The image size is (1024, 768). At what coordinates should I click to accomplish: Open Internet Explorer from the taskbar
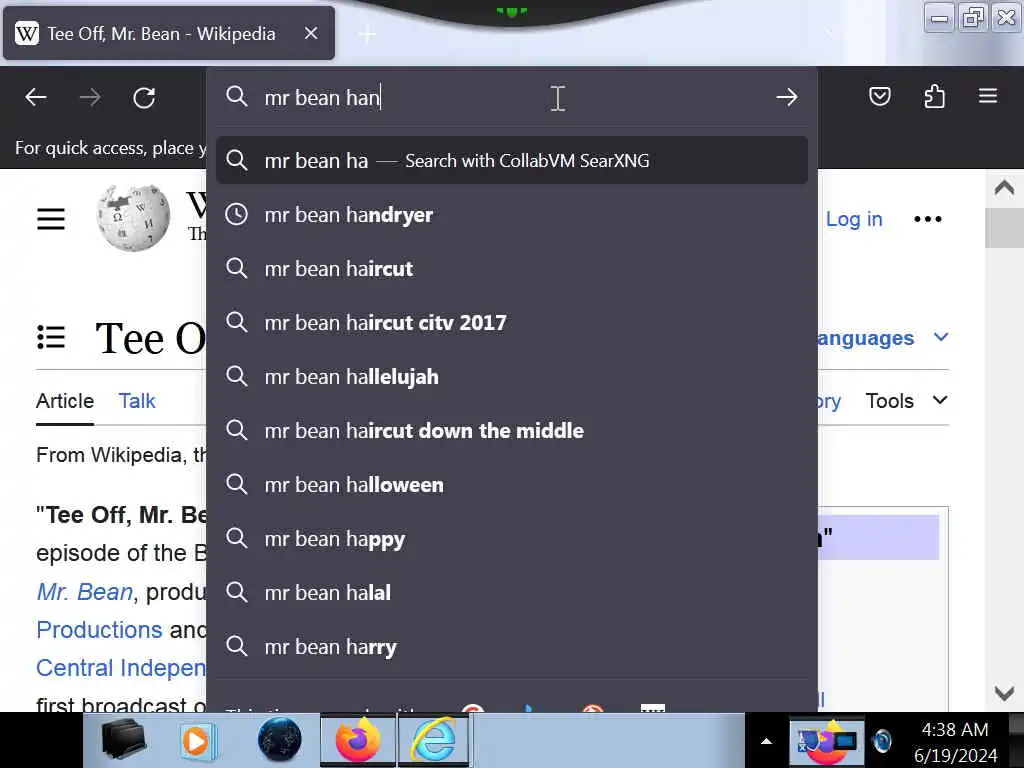tap(434, 740)
